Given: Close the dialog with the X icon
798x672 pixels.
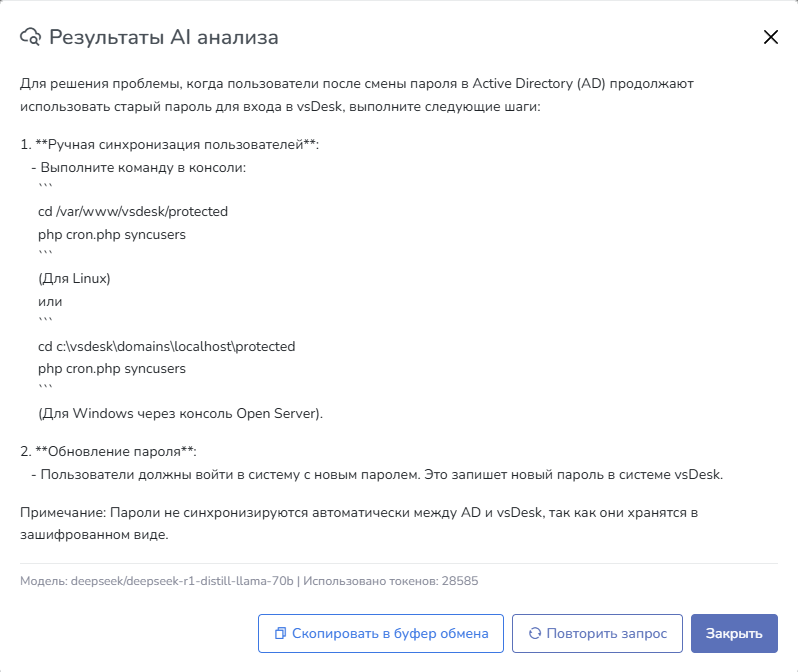Looking at the screenshot, I should click(x=770, y=38).
